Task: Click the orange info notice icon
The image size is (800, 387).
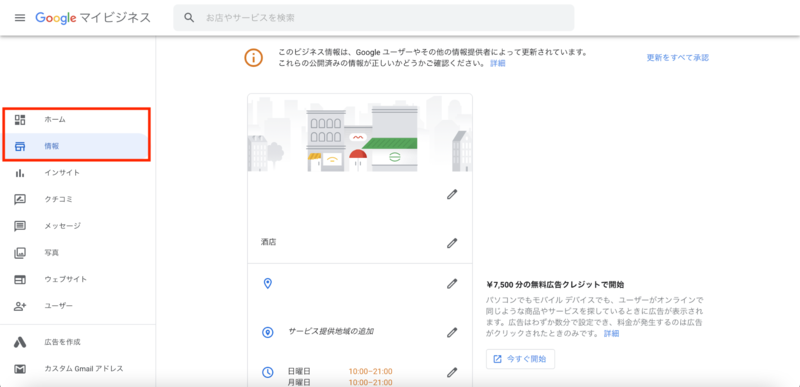Action: click(254, 58)
